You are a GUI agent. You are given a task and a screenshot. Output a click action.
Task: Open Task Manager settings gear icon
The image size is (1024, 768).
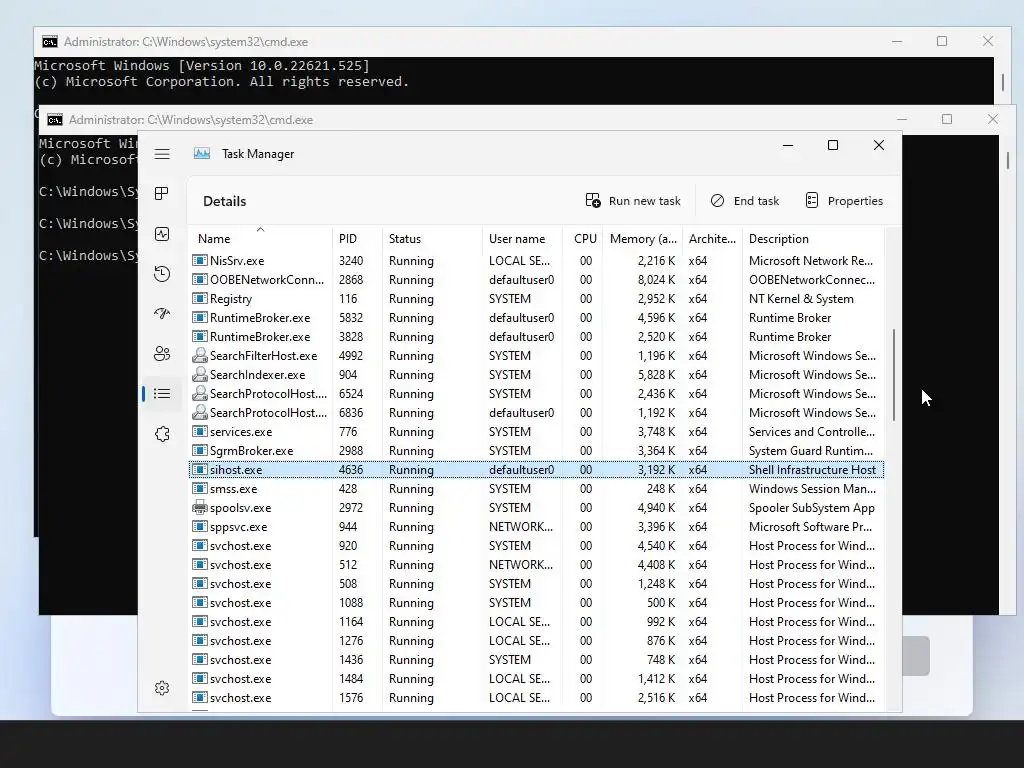(x=162, y=688)
